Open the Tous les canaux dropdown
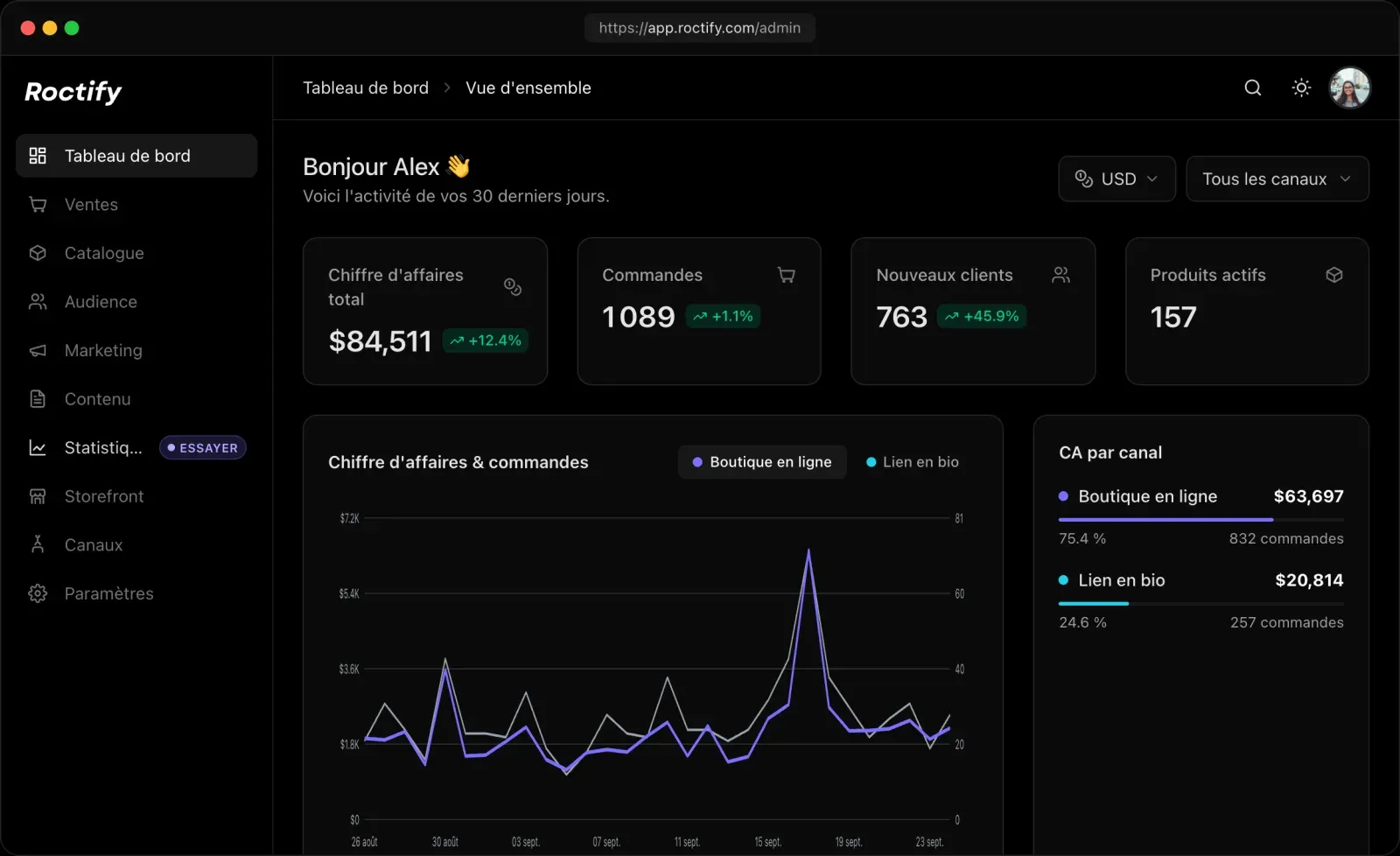Image resolution: width=1400 pixels, height=856 pixels. [x=1277, y=179]
